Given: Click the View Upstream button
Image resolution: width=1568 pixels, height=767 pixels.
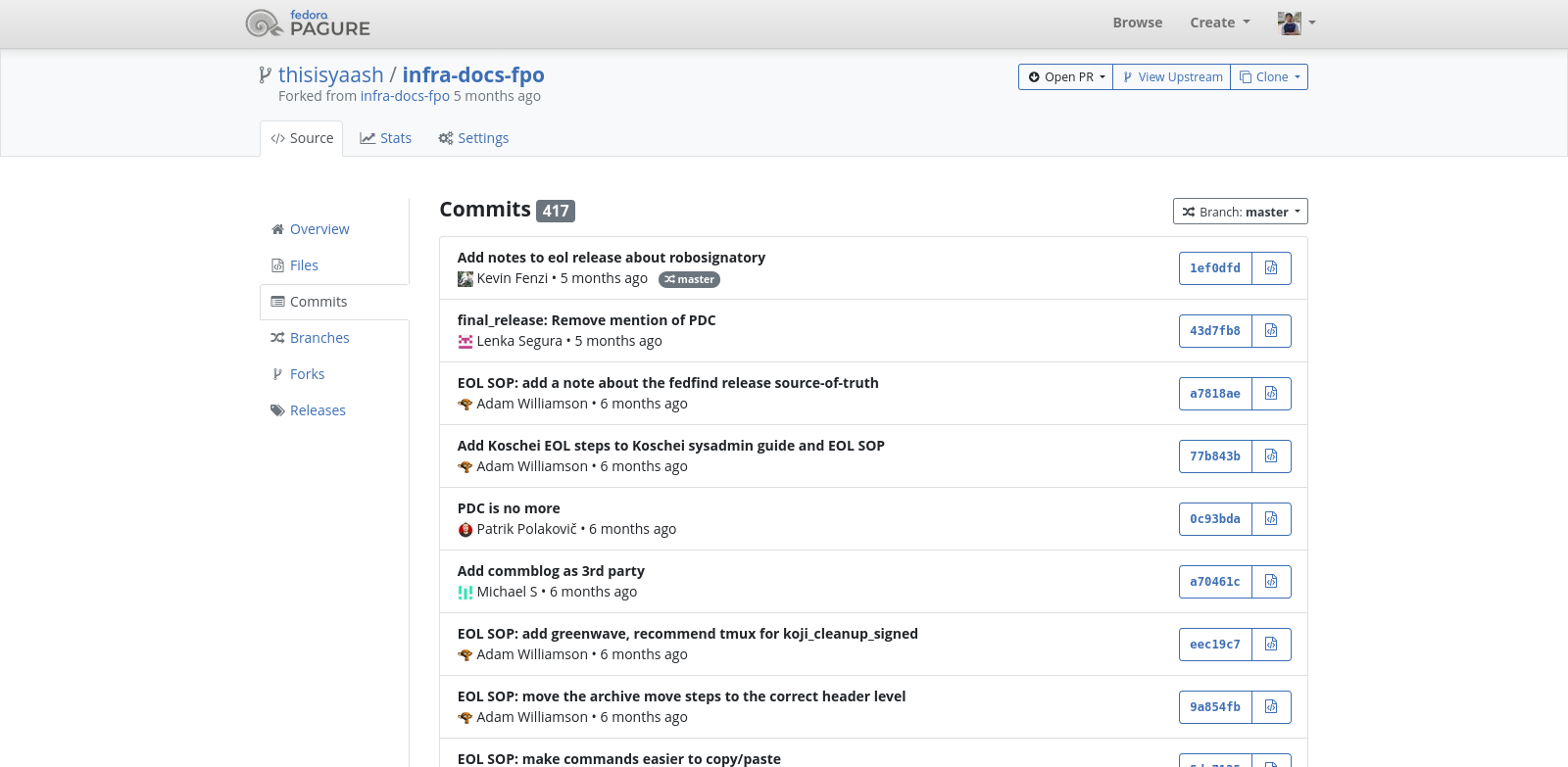Looking at the screenshot, I should [1172, 77].
